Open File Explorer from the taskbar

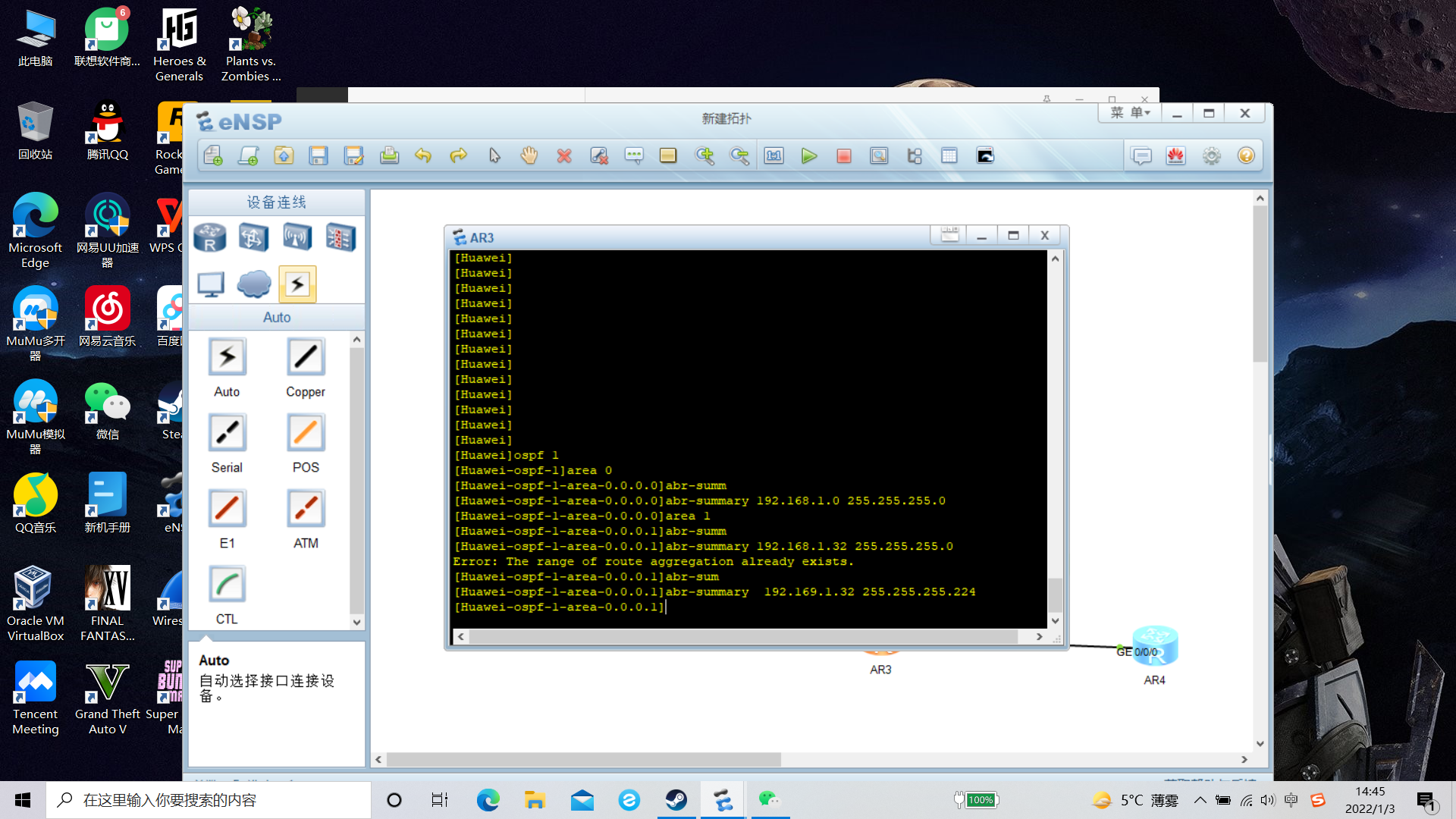click(535, 800)
